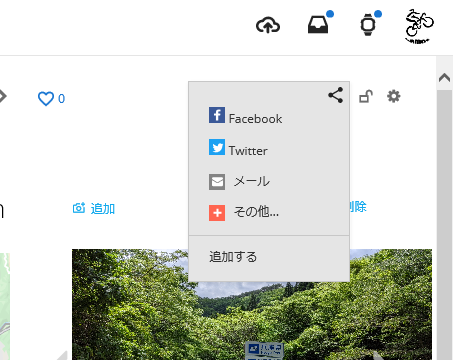Click the partially hidden 除 link

[x=358, y=207]
